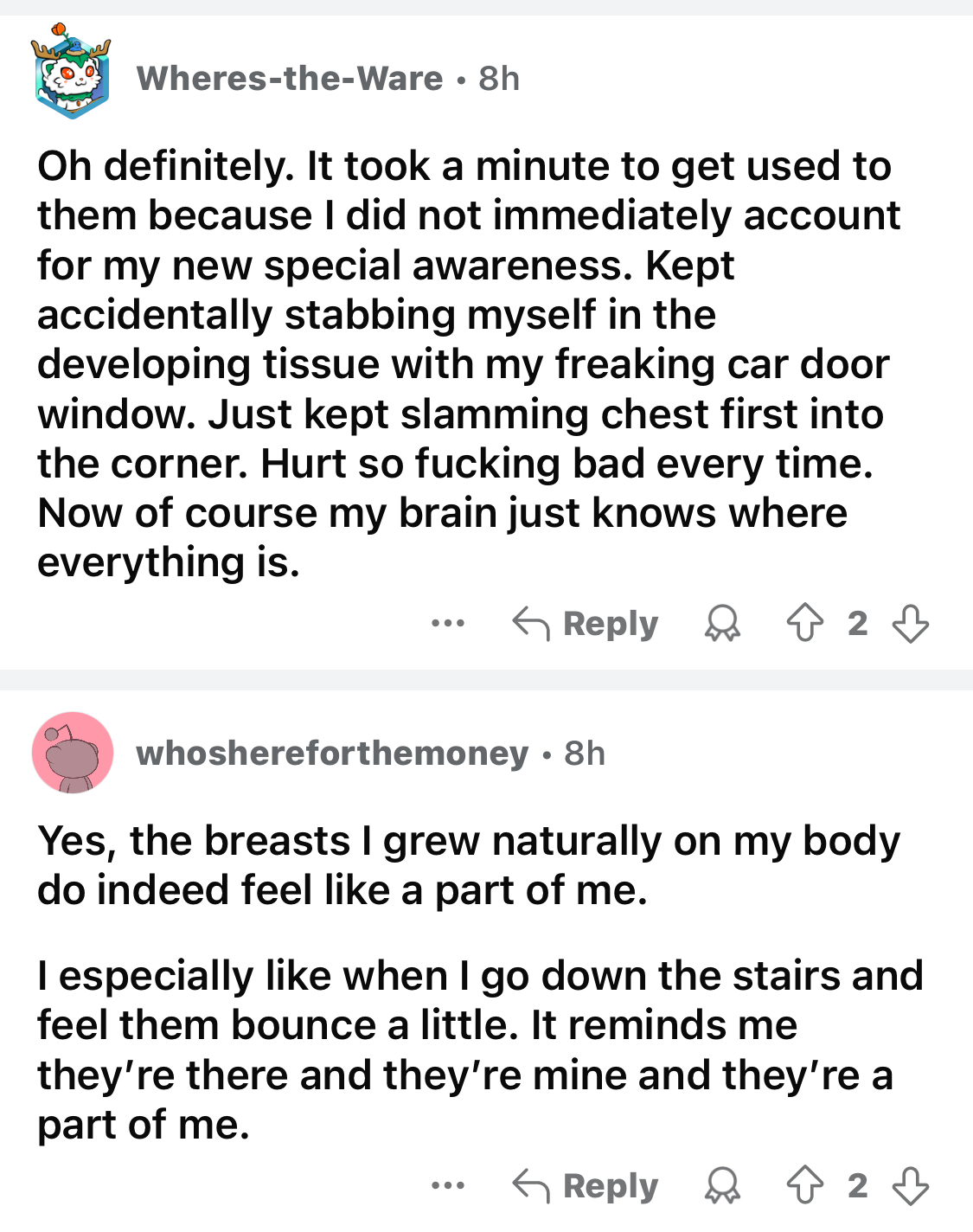
Task: Tap the vote count on Wheres-the-Ware's comment
Action: [x=857, y=623]
